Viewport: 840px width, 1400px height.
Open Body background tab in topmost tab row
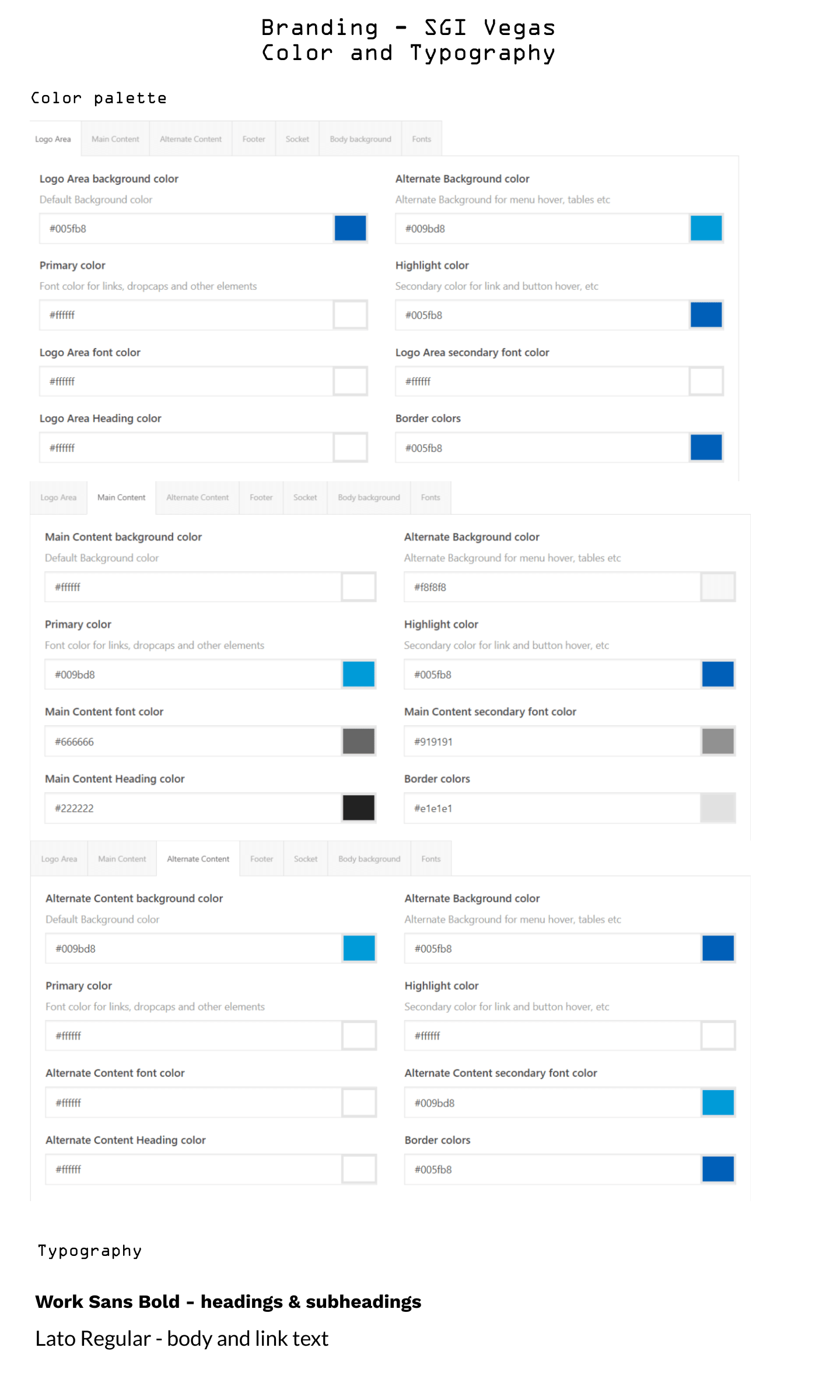[360, 139]
